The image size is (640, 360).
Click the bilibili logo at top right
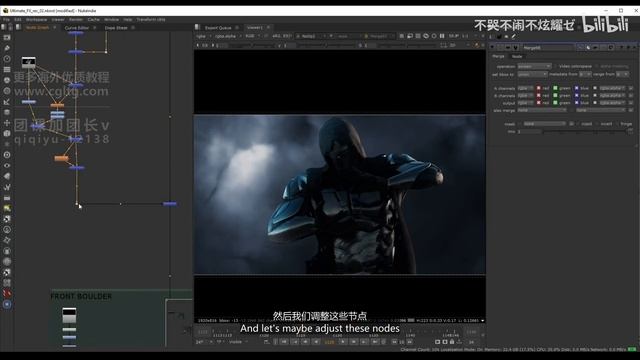pos(605,25)
